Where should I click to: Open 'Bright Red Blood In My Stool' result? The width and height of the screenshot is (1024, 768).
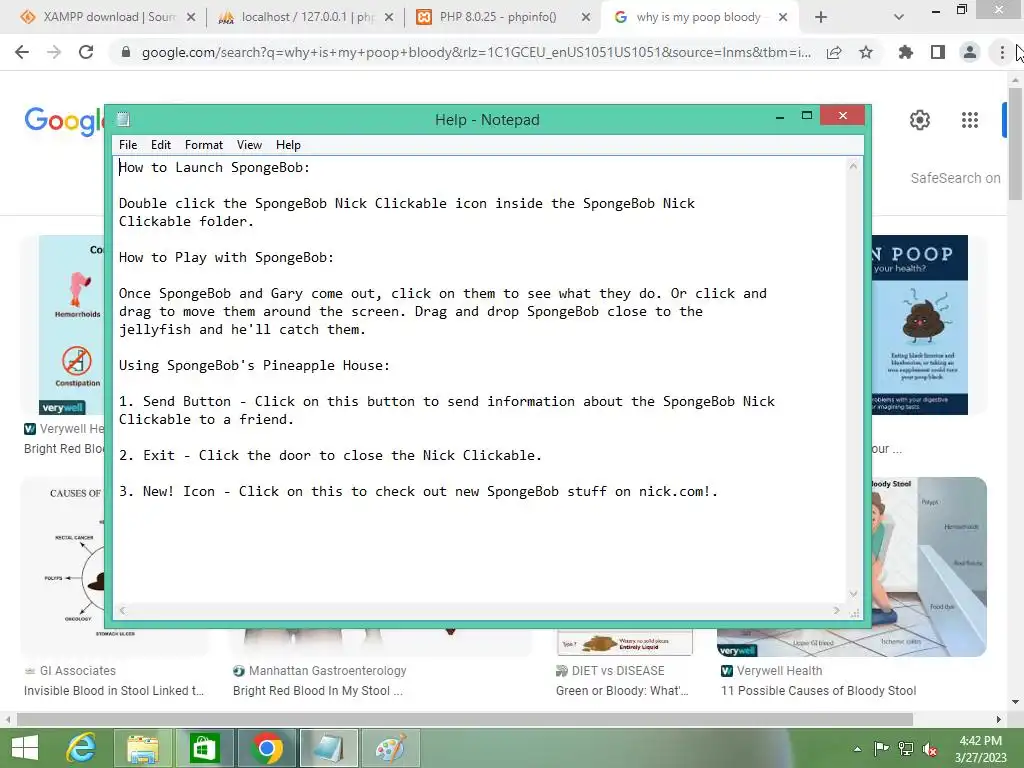click(317, 691)
